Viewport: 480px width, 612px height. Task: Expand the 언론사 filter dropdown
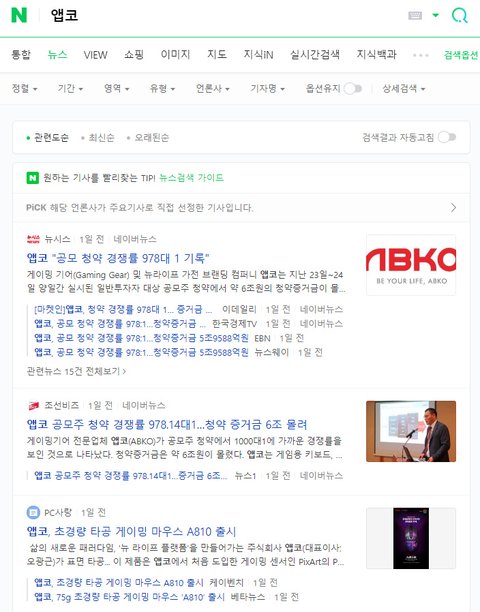pos(213,89)
